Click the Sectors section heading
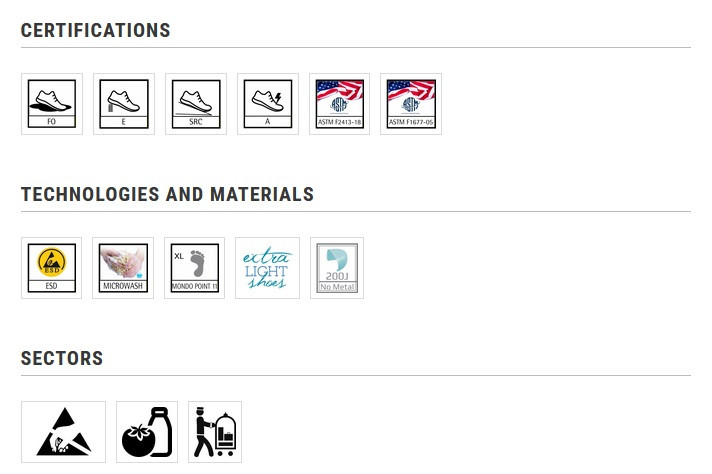This screenshot has width=712, height=474. (62, 358)
